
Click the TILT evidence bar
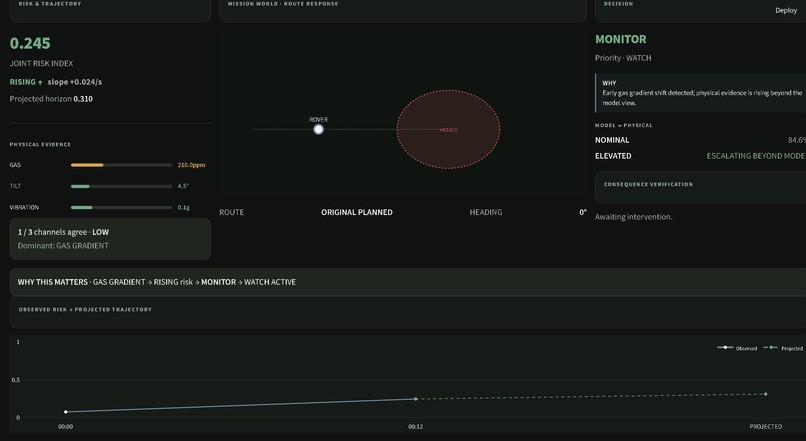pyautogui.click(x=121, y=186)
